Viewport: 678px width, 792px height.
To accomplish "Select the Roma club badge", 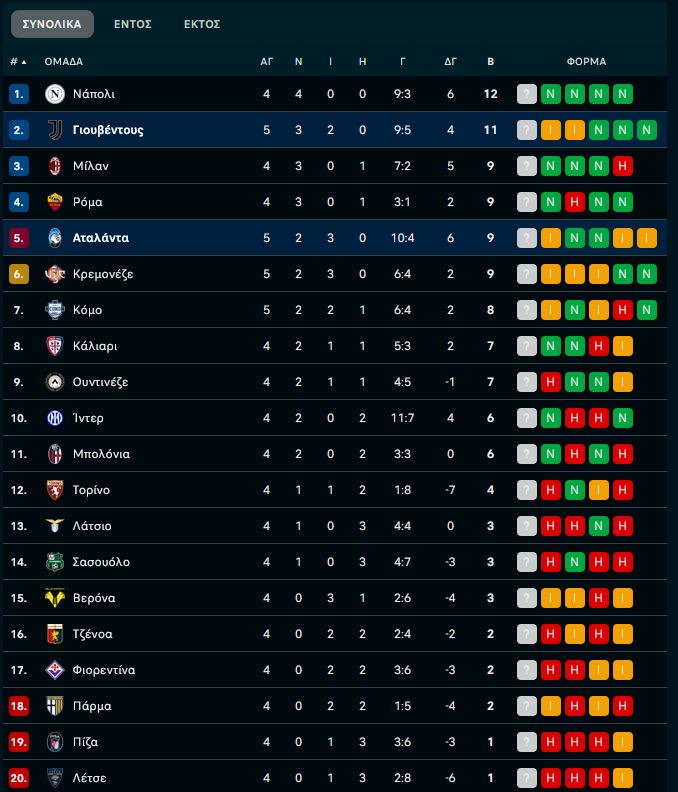I will [x=55, y=202].
